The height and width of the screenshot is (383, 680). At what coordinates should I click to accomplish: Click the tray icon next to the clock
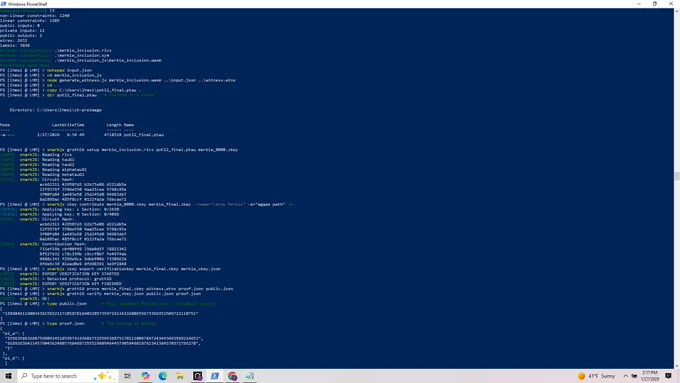click(x=634, y=376)
